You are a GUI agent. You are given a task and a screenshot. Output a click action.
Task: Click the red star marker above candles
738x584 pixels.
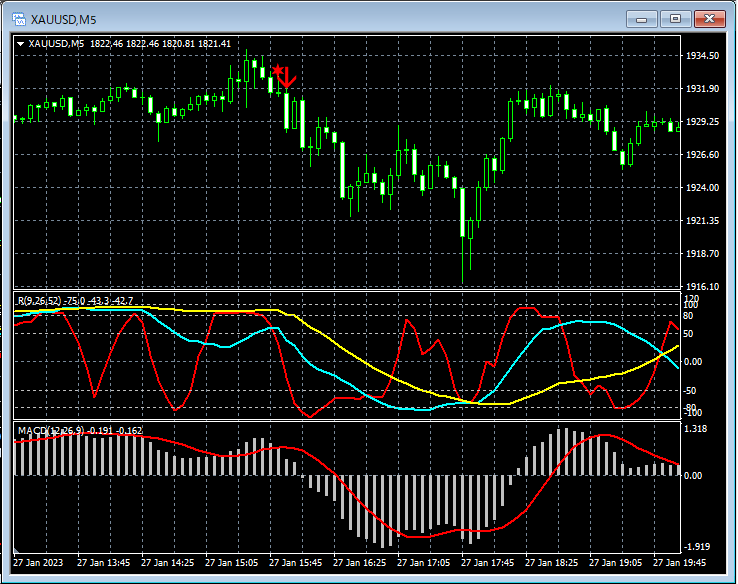(x=277, y=70)
